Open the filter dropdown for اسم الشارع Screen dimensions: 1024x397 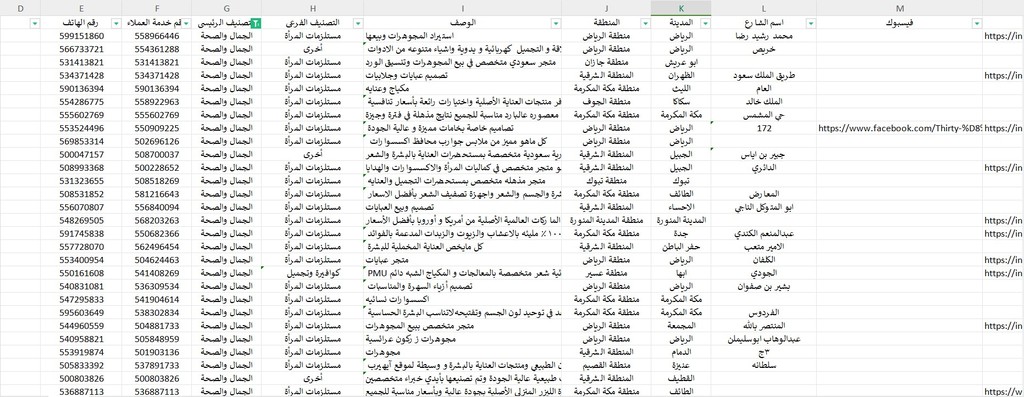coord(810,23)
